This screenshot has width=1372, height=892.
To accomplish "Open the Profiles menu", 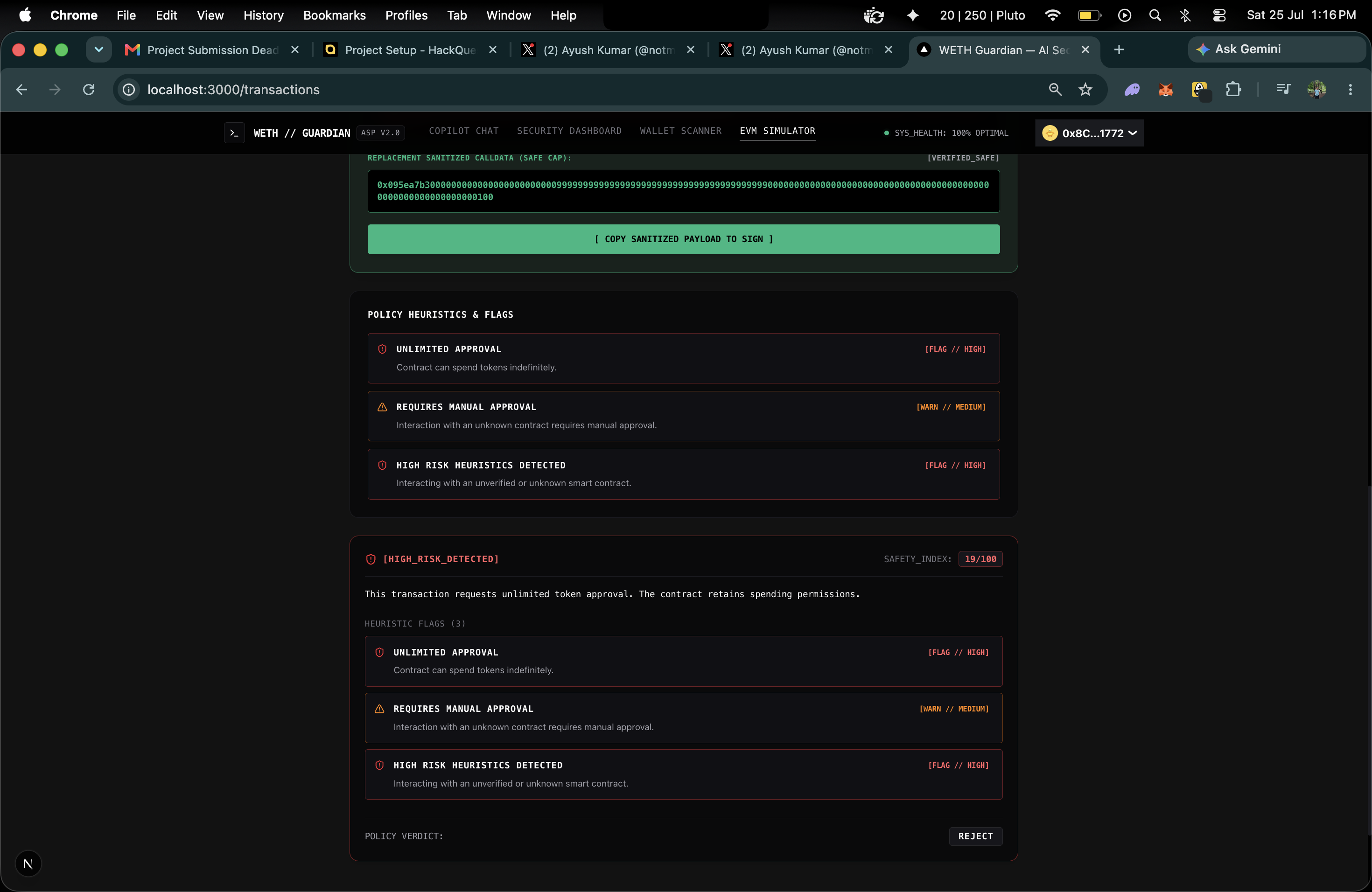I will pyautogui.click(x=406, y=15).
